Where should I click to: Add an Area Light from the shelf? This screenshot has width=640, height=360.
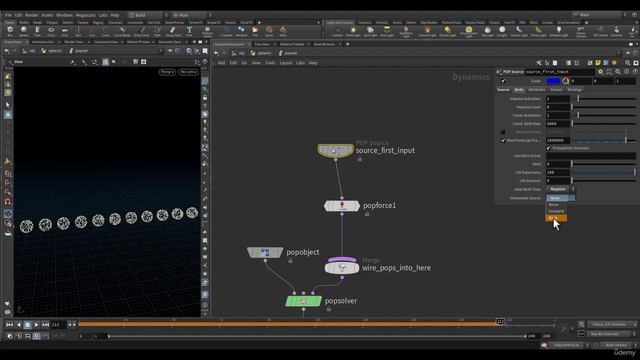click(x=387, y=31)
